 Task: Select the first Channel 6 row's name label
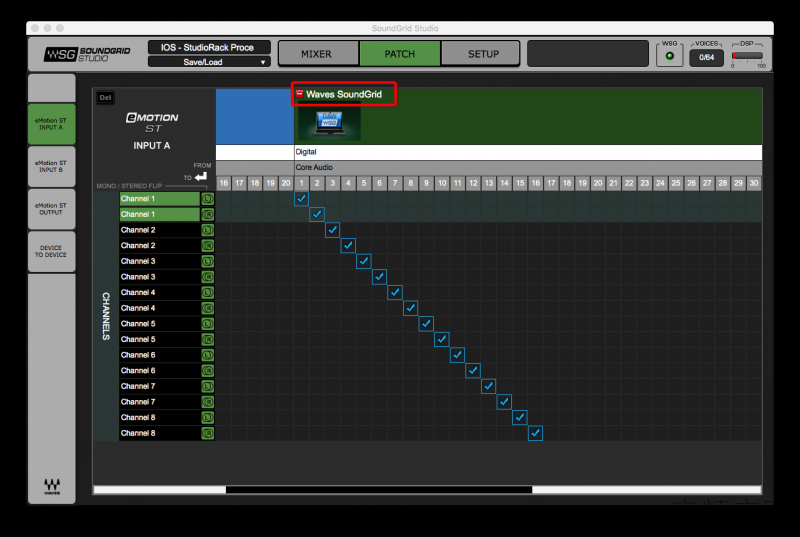tap(160, 355)
